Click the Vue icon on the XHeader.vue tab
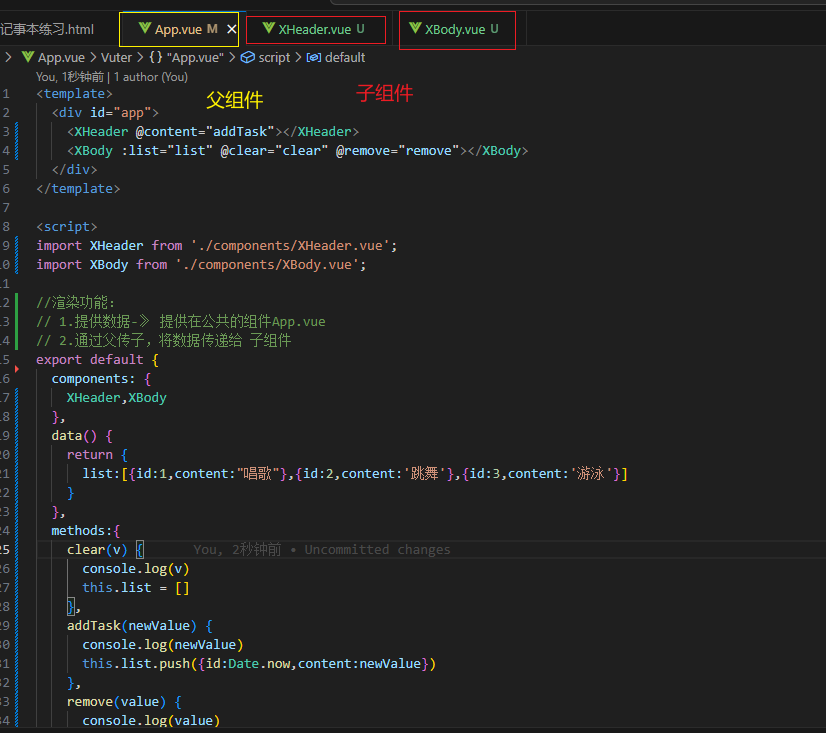The image size is (826, 733). point(269,28)
